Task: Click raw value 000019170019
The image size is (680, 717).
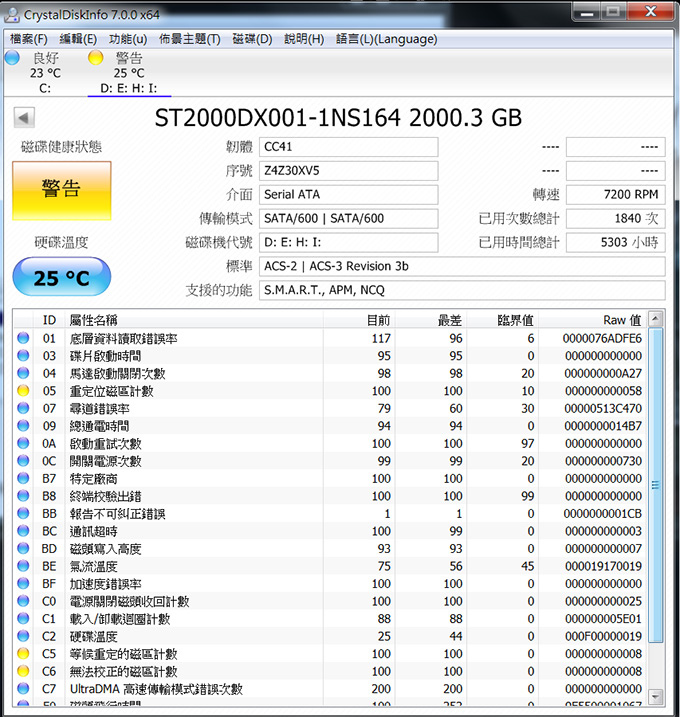Action: (603, 566)
